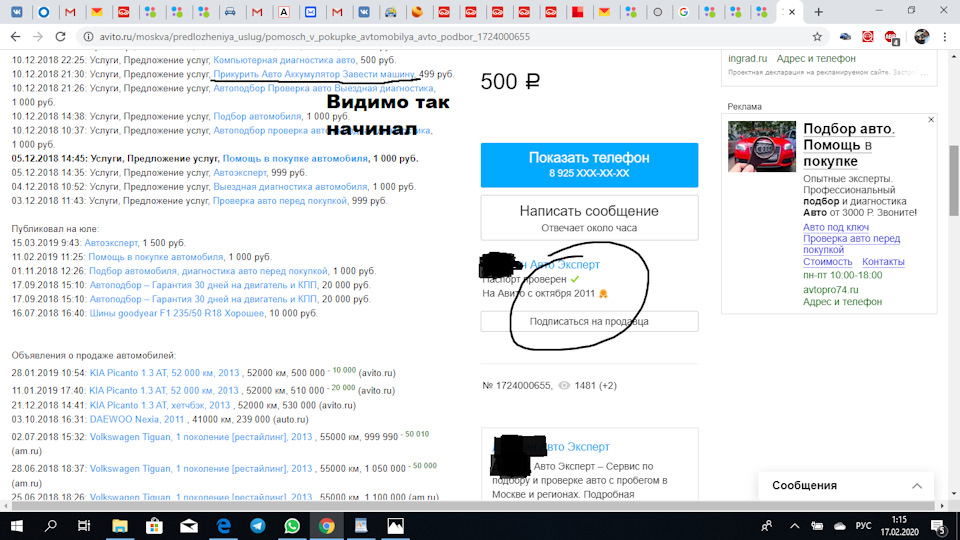This screenshot has width=960, height=540.
Task: Open the red Audi ad thumbnail
Action: pos(762,146)
